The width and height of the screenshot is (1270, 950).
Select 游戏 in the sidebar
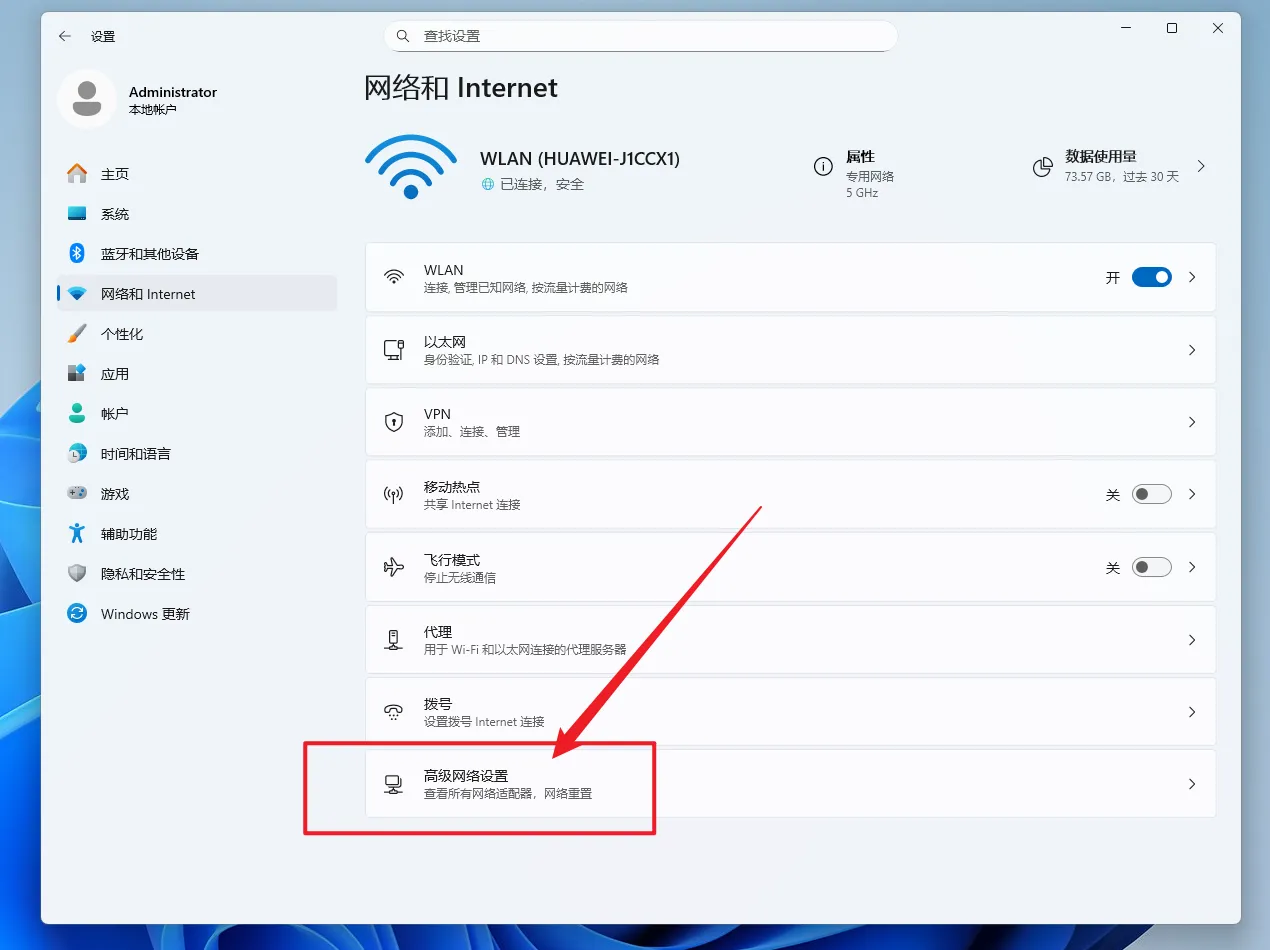197,494
